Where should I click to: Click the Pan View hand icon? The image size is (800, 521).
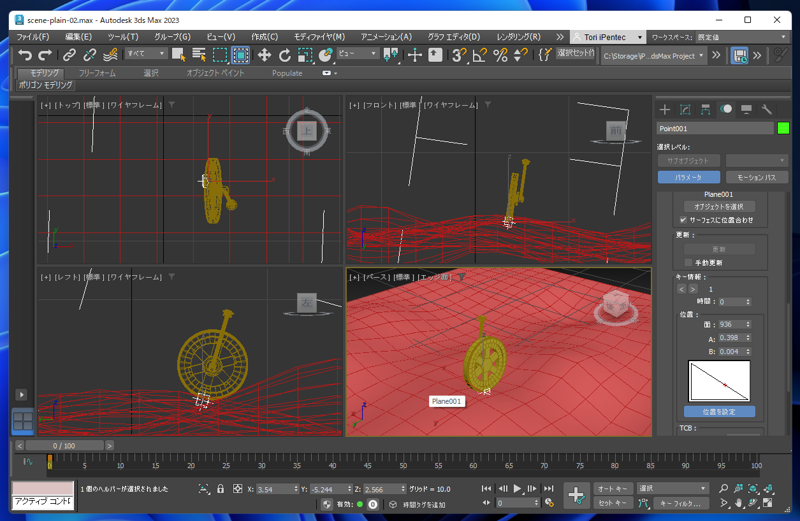coord(738,503)
